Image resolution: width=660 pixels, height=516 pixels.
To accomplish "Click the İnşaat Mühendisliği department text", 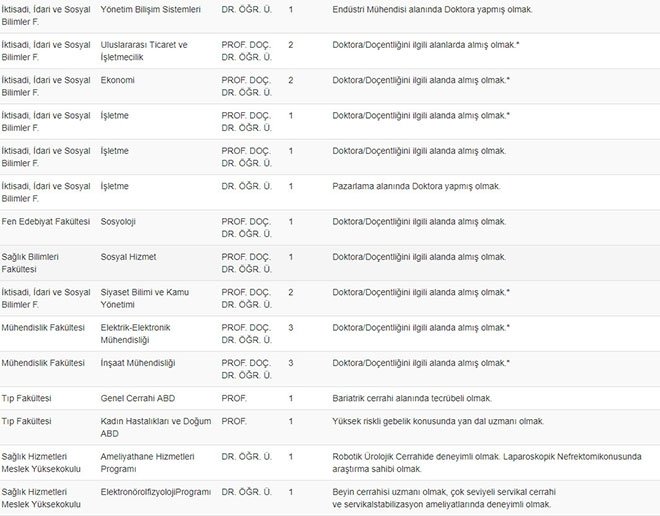I will pyautogui.click(x=138, y=363).
